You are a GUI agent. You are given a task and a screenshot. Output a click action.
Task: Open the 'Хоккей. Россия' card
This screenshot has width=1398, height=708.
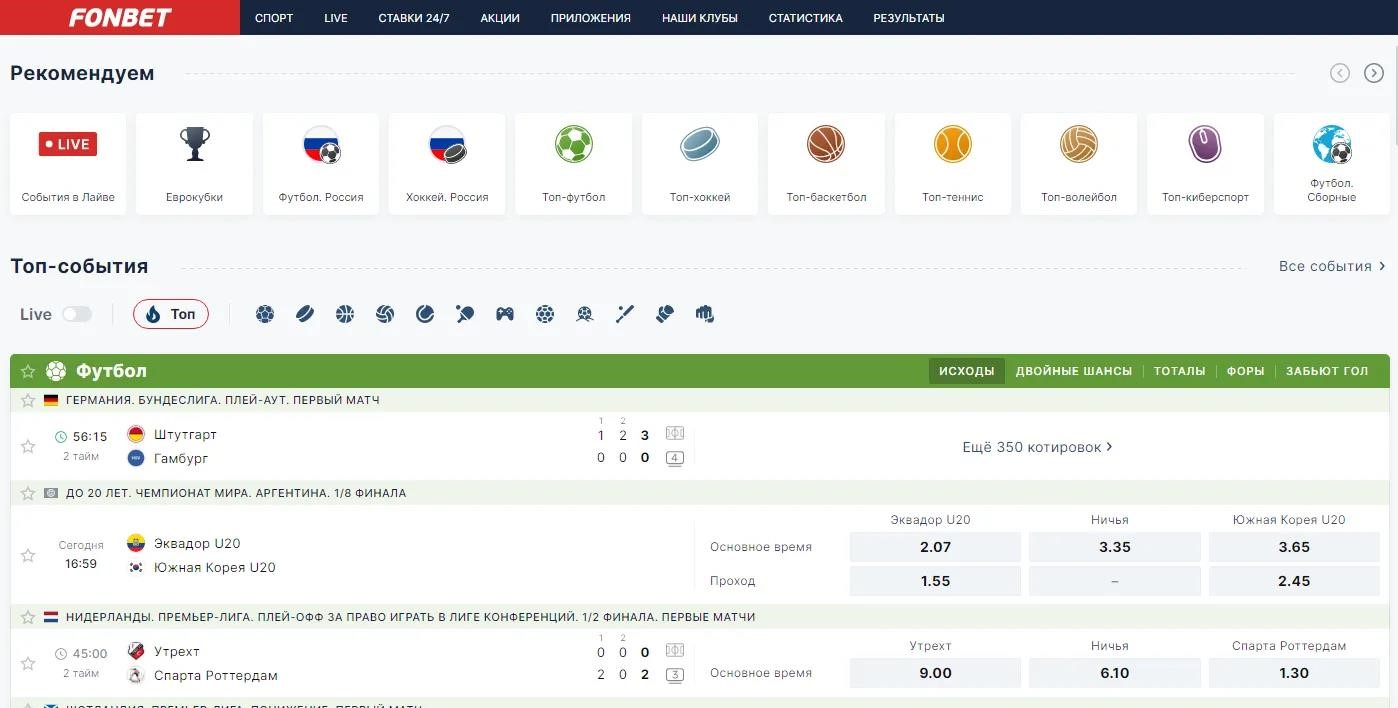coord(447,163)
